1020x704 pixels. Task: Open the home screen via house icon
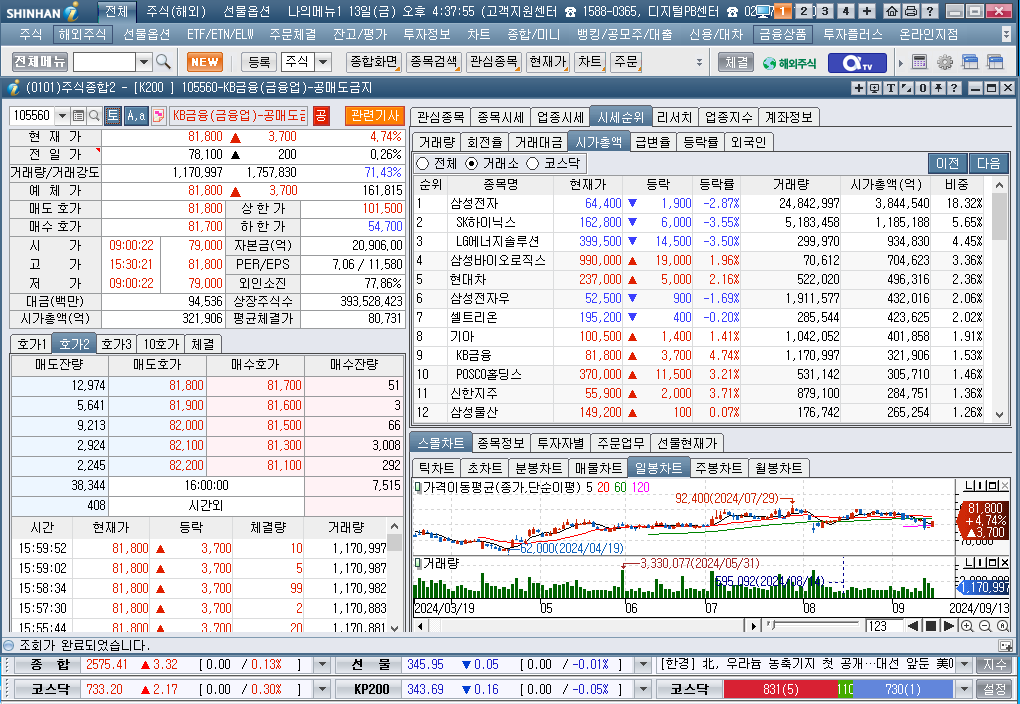(x=892, y=11)
